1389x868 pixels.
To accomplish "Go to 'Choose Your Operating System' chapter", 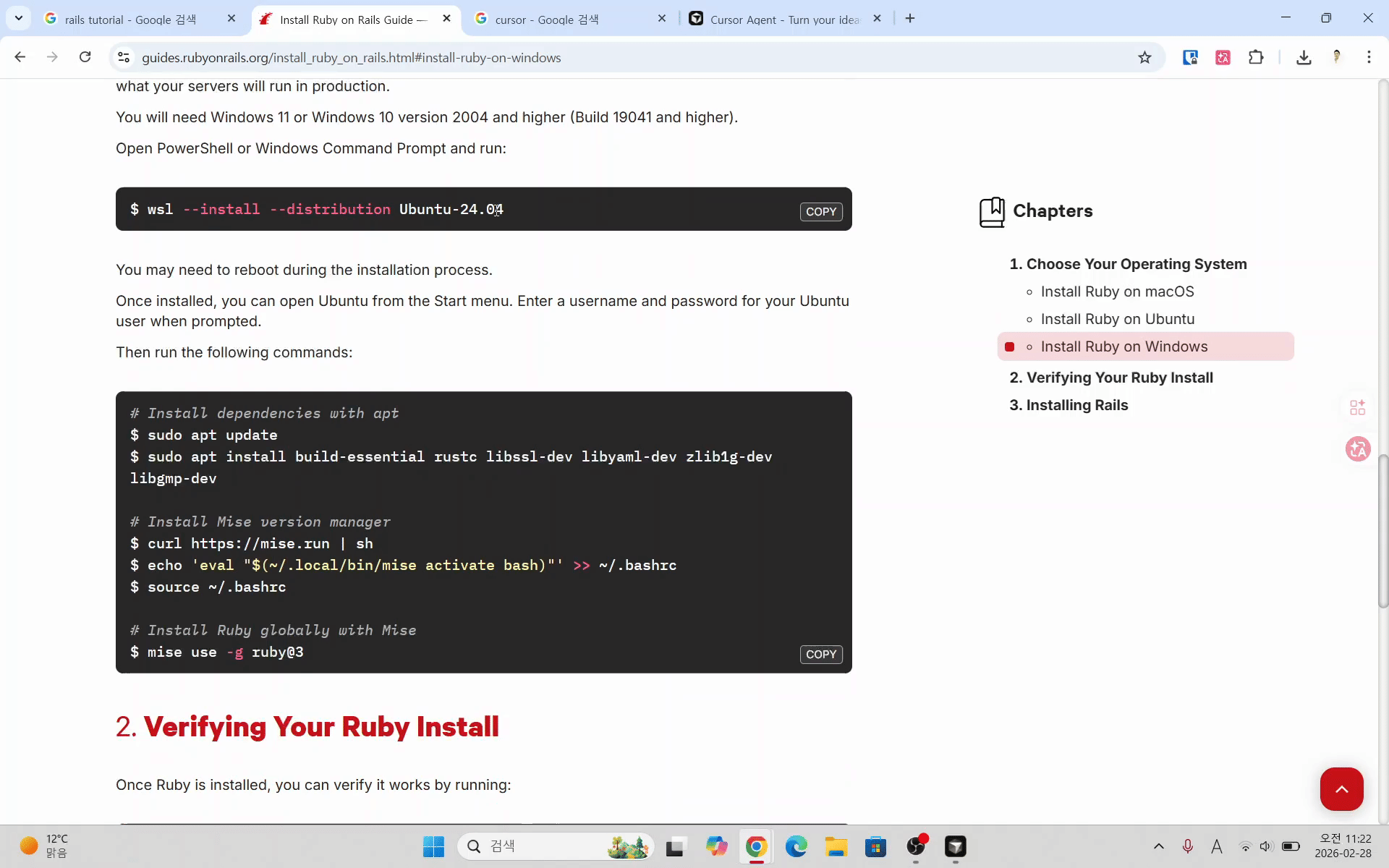I will point(1128,264).
